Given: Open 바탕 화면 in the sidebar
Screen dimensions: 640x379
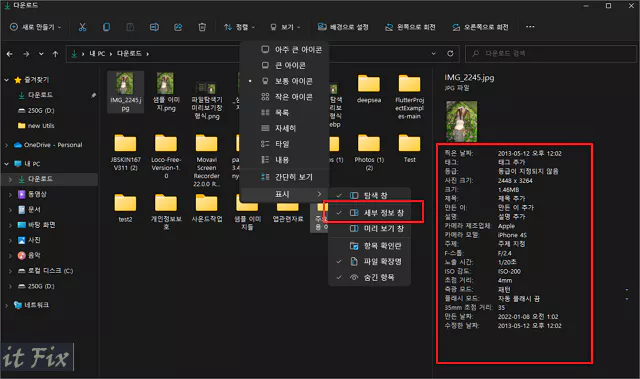Looking at the screenshot, I should tap(36, 225).
